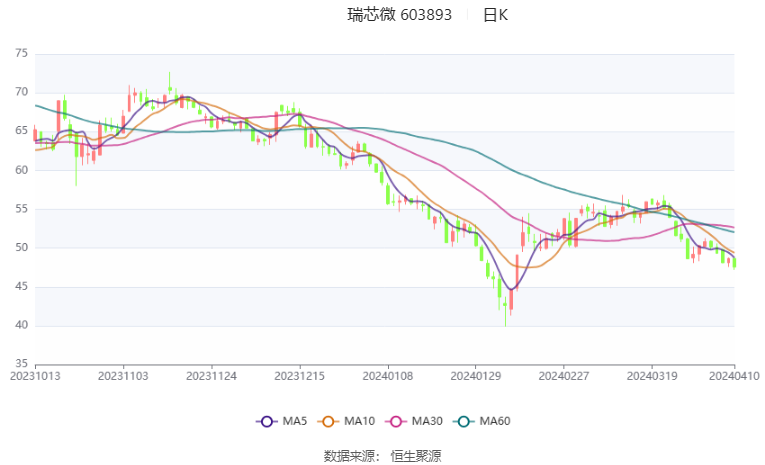The image size is (765, 465).
Task: Click the chart title 瑞芯微 603893
Action: [399, 15]
